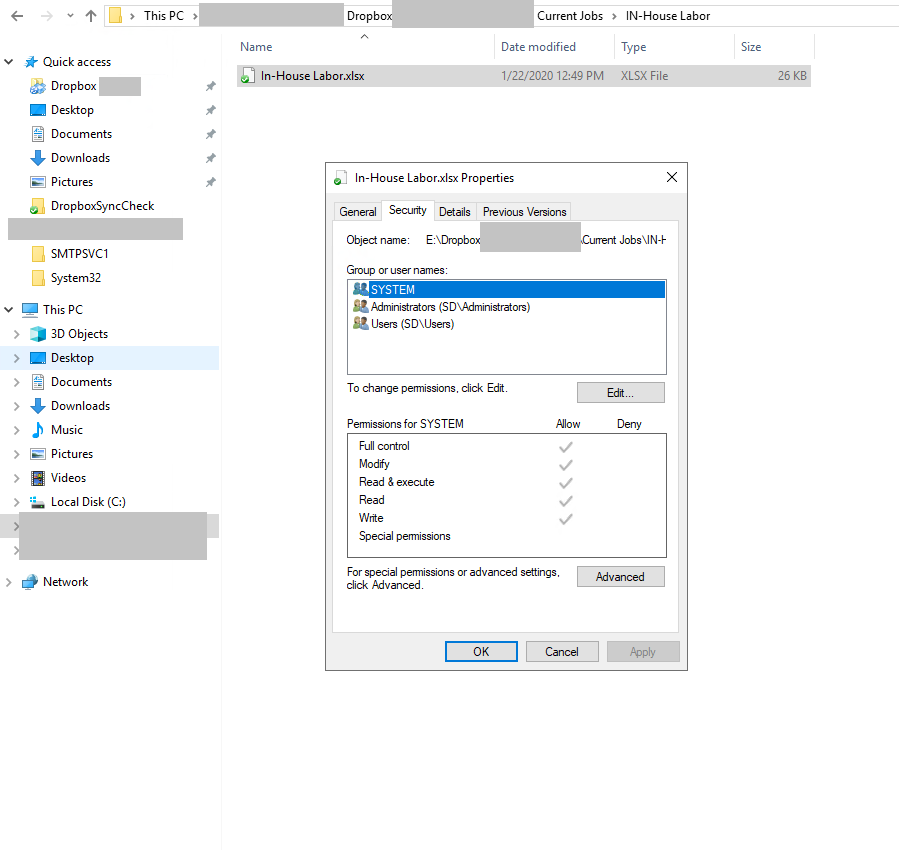Switch to the Details tab
The image size is (899, 850).
(x=455, y=211)
